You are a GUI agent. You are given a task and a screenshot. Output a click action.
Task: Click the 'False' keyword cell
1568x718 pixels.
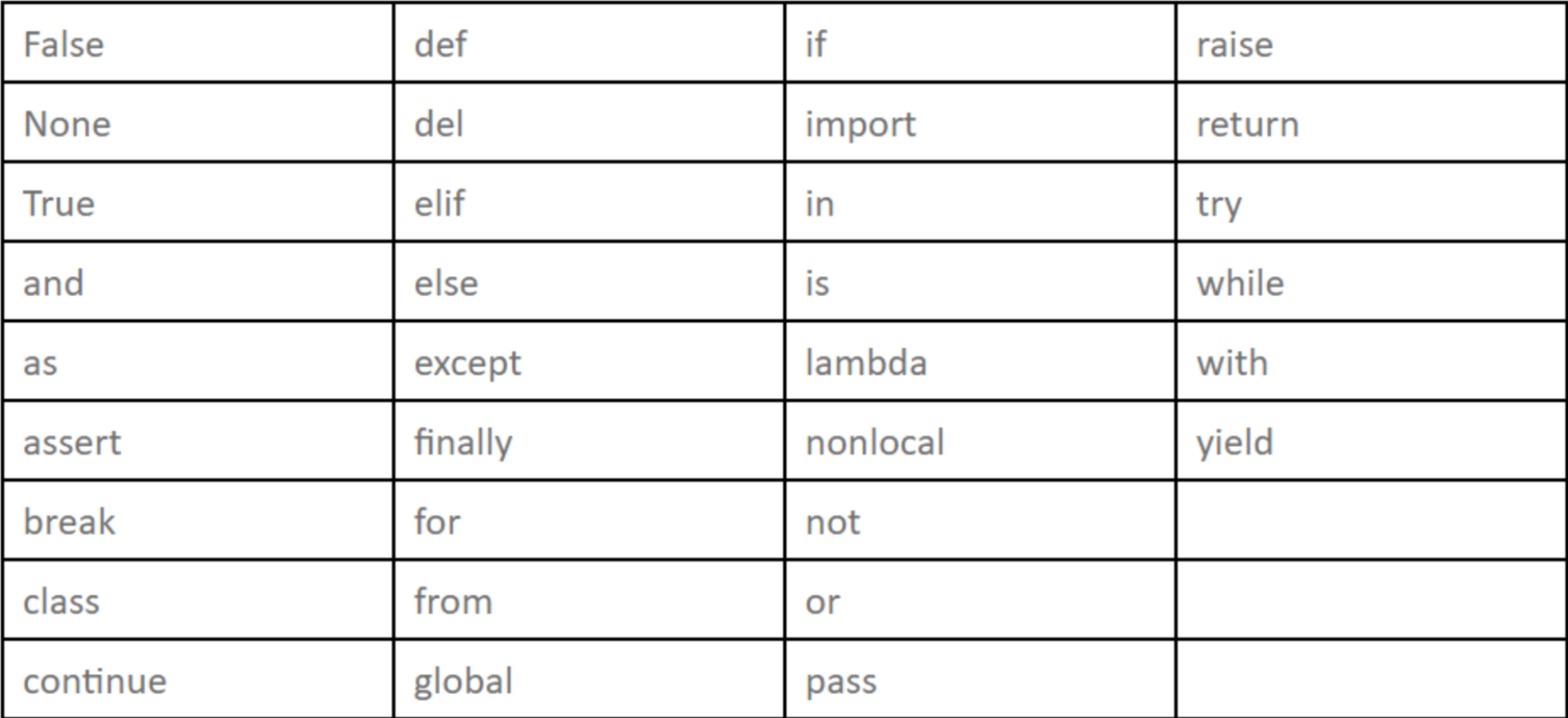tap(64, 44)
